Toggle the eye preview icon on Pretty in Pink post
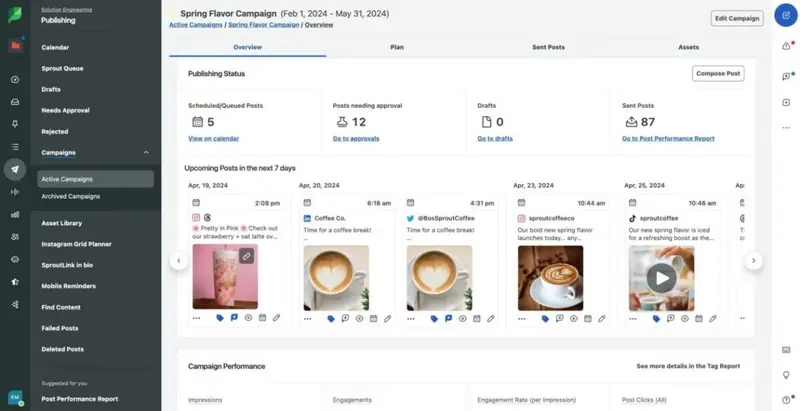The height and width of the screenshot is (411, 800). tap(247, 318)
